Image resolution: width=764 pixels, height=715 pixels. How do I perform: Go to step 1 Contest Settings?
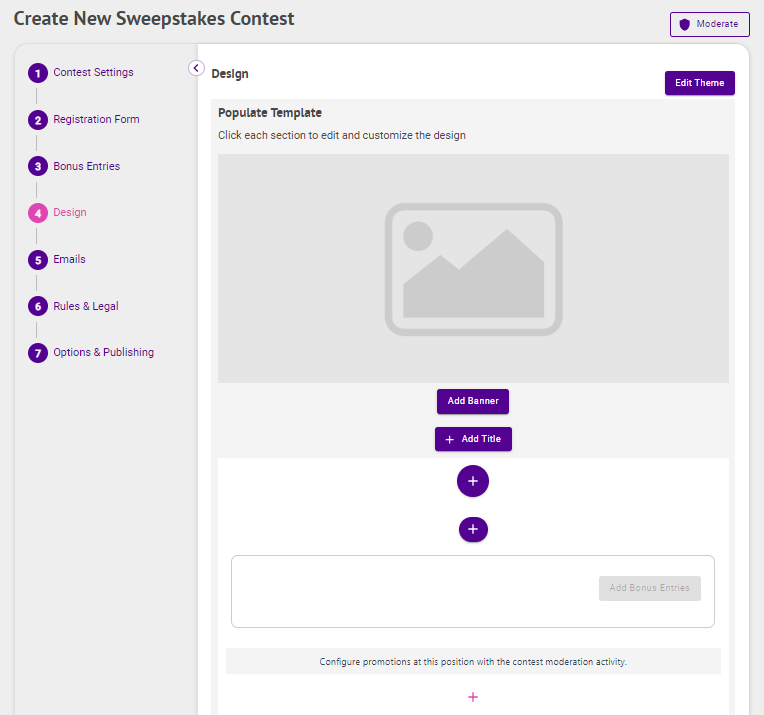click(x=93, y=72)
